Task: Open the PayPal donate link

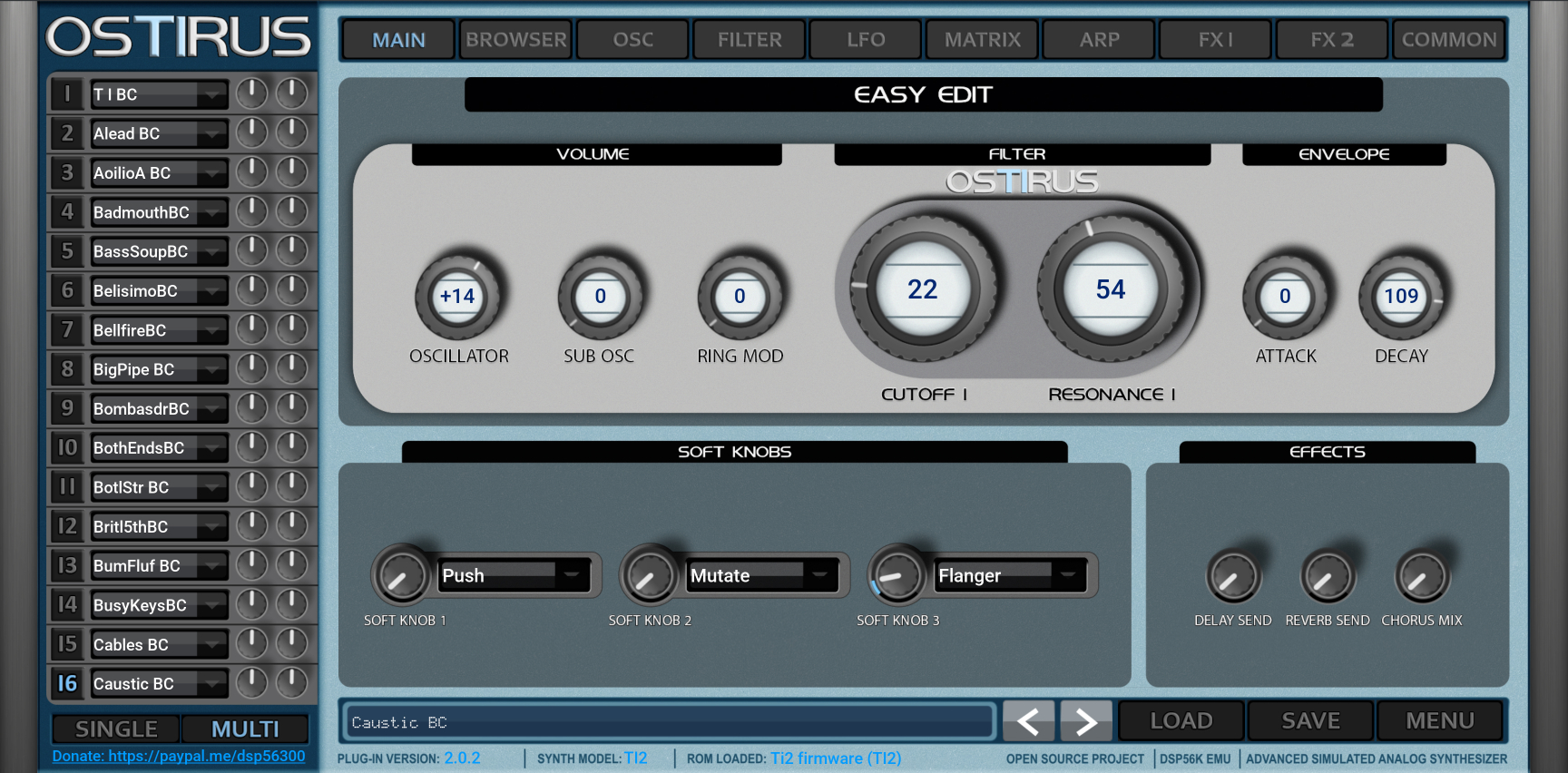Action: pos(179,756)
